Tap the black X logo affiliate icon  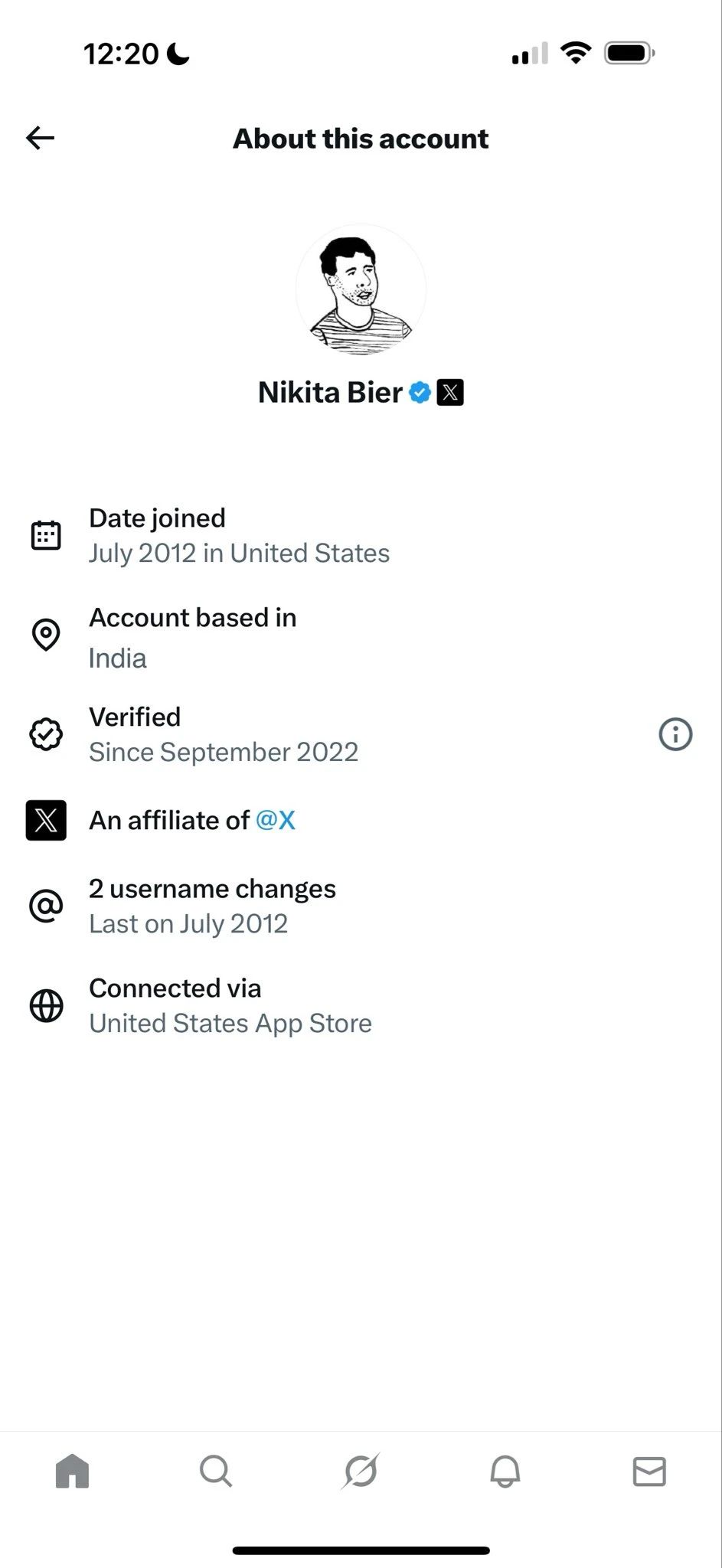tap(46, 820)
